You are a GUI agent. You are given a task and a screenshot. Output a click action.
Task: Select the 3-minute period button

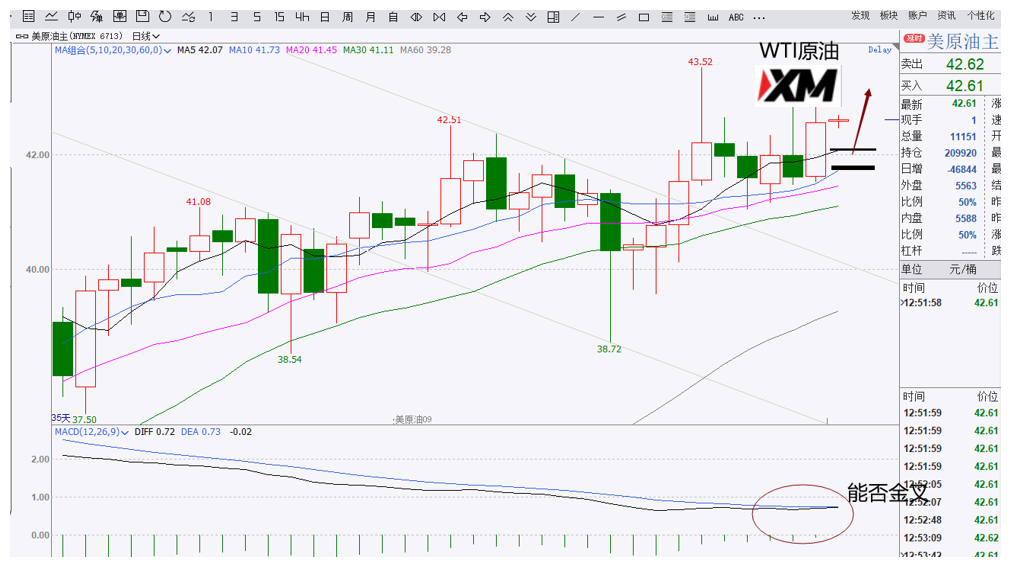pos(233,17)
